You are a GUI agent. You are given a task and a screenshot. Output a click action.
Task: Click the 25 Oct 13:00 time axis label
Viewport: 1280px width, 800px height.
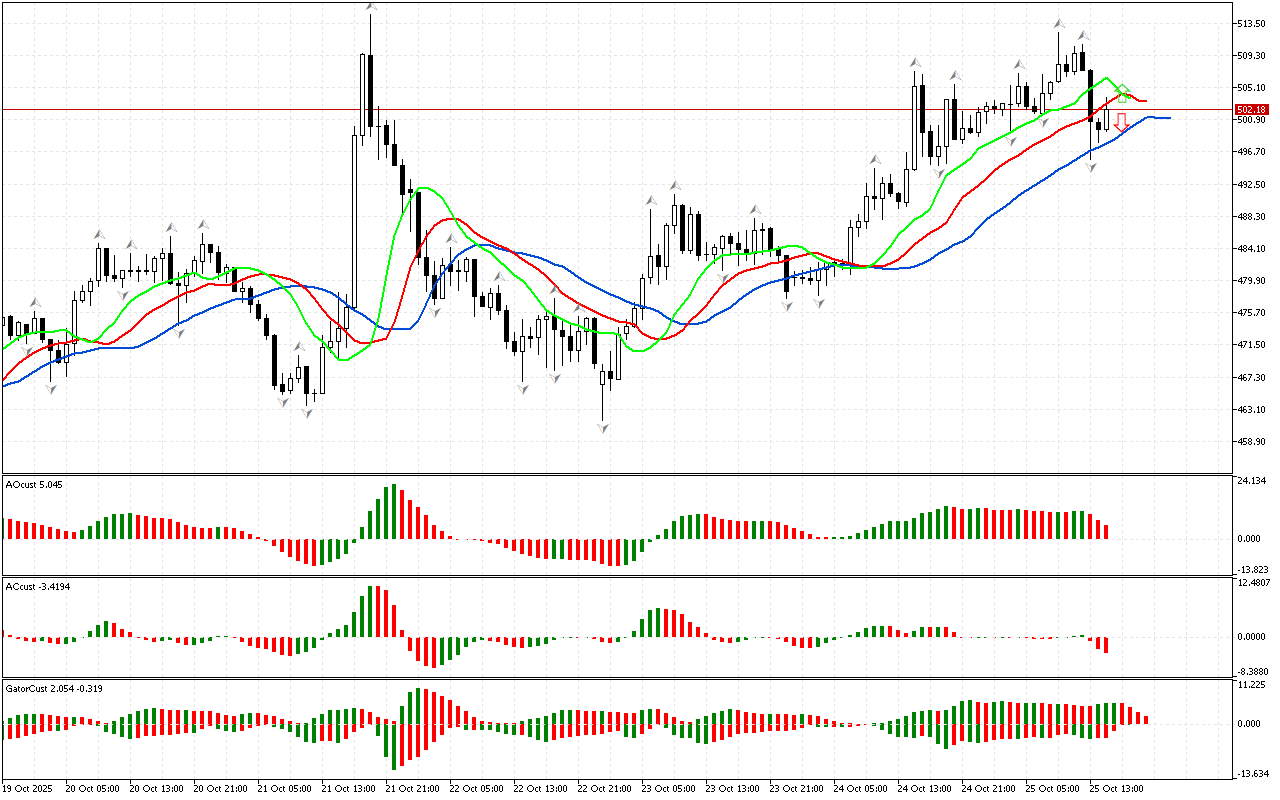[x=1115, y=788]
